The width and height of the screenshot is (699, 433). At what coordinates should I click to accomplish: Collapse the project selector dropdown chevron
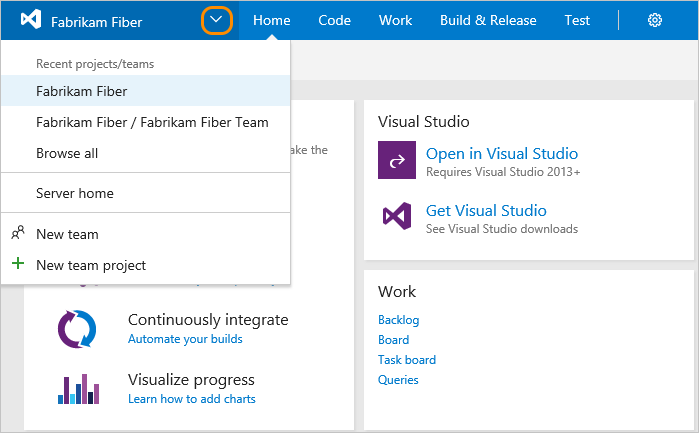point(217,20)
